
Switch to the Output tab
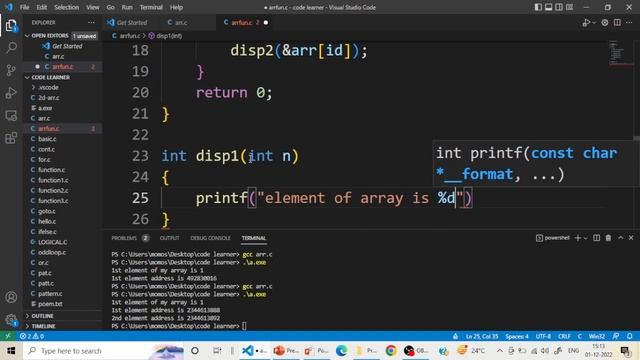coord(169,238)
